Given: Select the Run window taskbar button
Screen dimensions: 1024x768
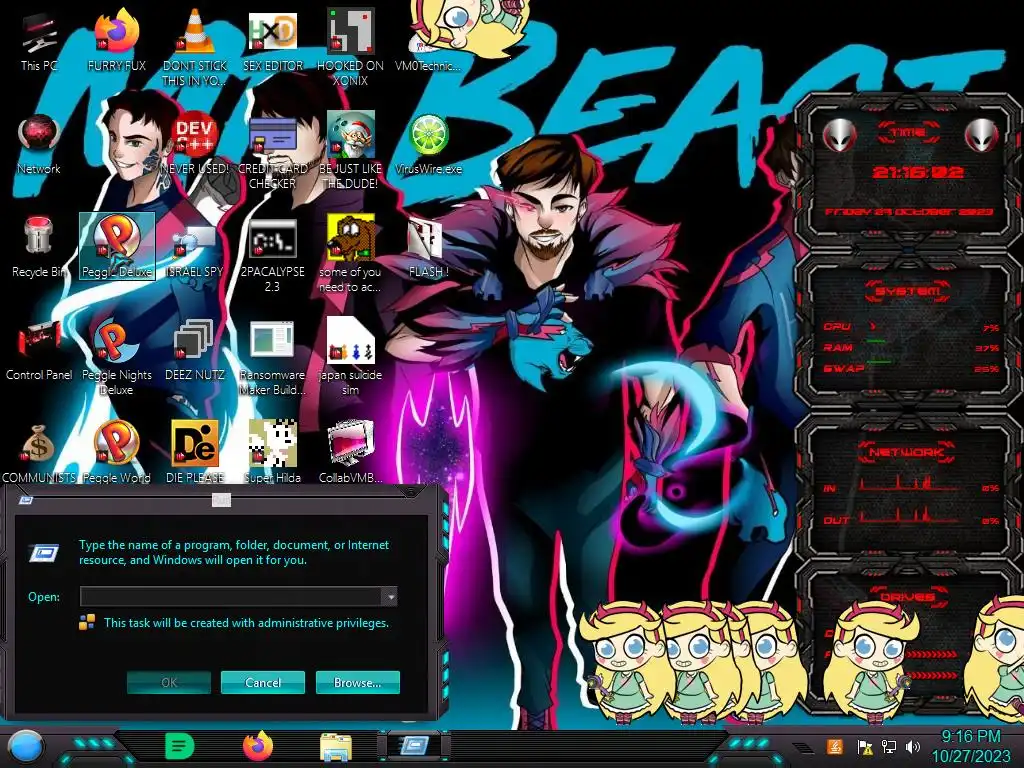Looking at the screenshot, I should click(414, 745).
